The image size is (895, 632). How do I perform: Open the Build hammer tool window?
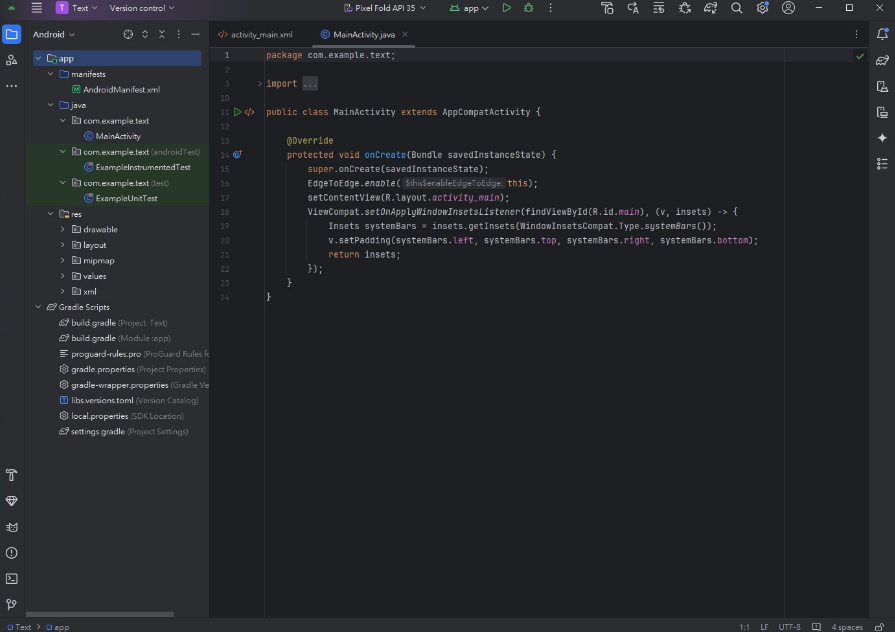coord(12,475)
